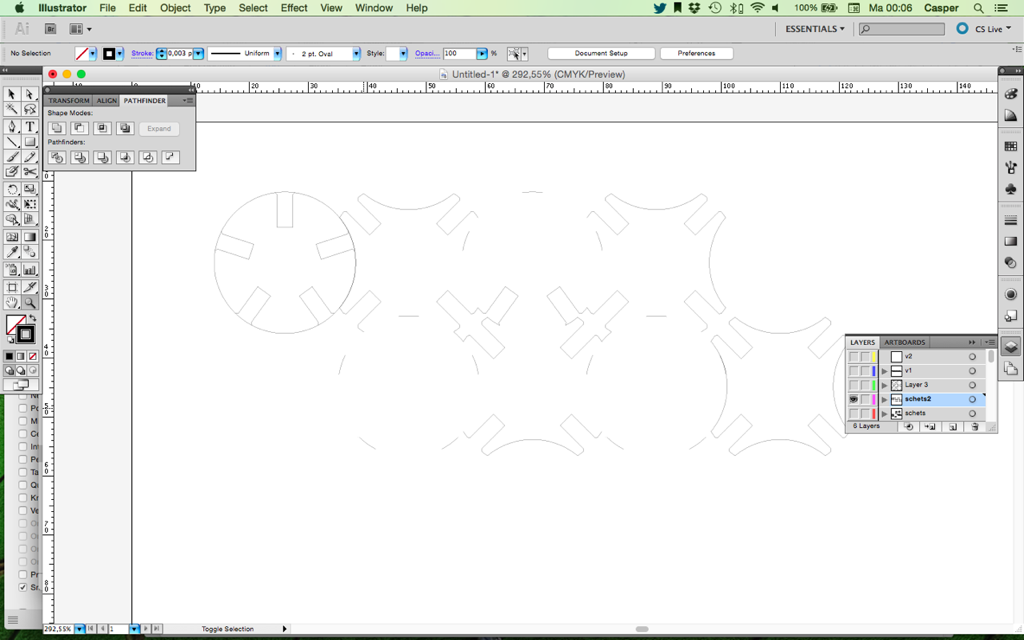
Task: Show Layer 3 visibility box
Action: (854, 385)
